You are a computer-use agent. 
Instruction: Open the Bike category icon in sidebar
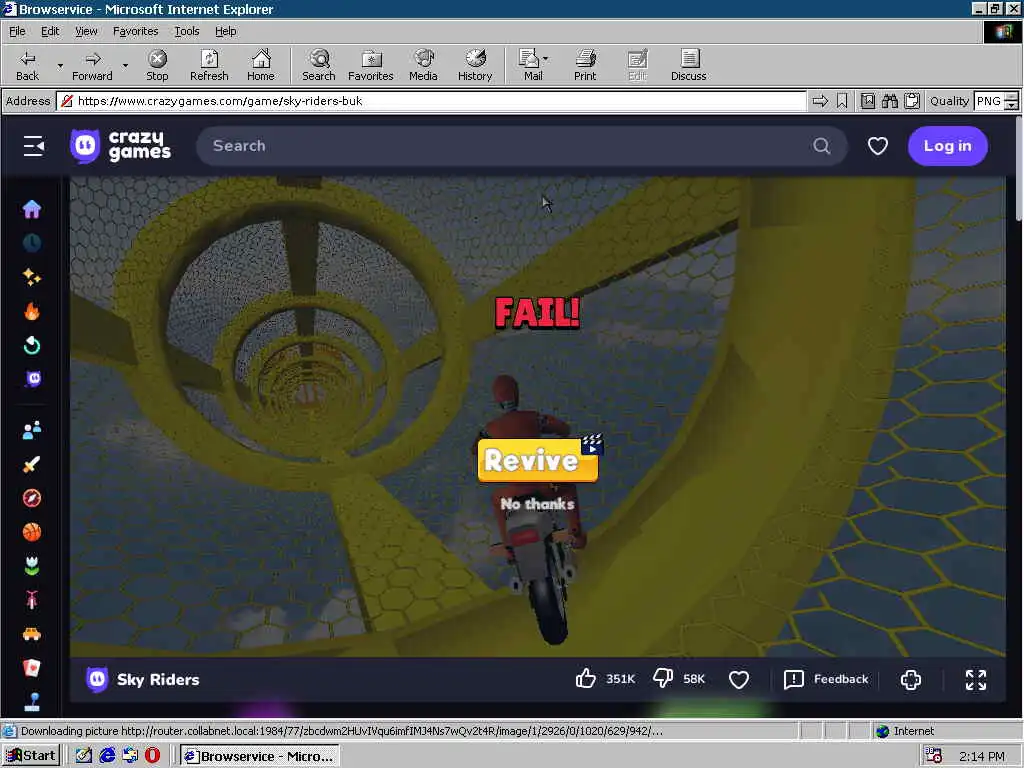tap(31, 600)
